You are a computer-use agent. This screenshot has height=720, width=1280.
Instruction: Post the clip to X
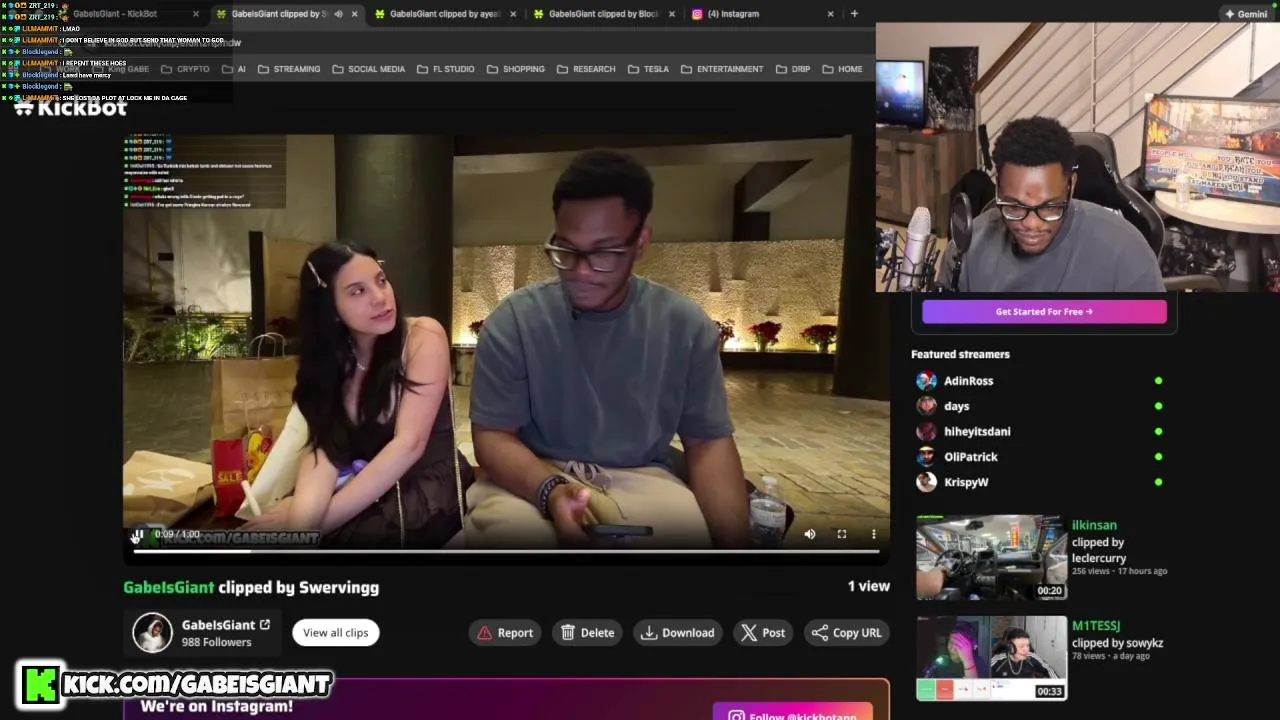[x=763, y=632]
